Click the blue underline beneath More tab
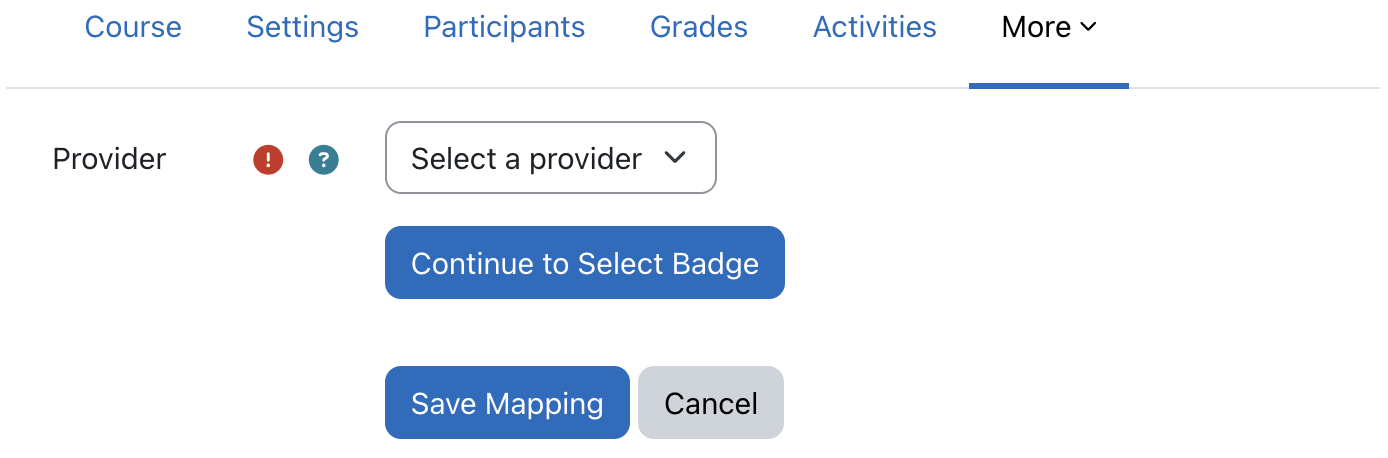Viewport: 1388px width, 458px height. tap(1048, 86)
